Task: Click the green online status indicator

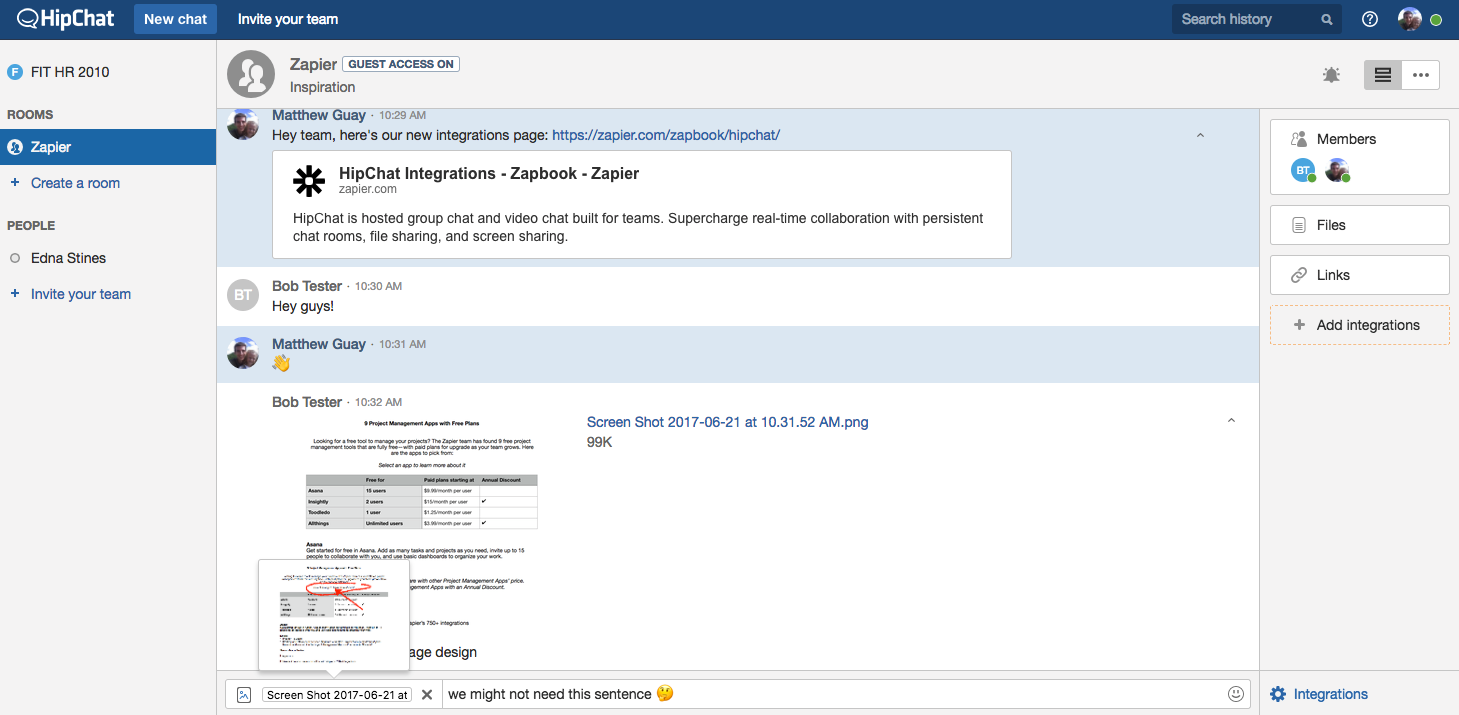Action: click(x=1436, y=19)
